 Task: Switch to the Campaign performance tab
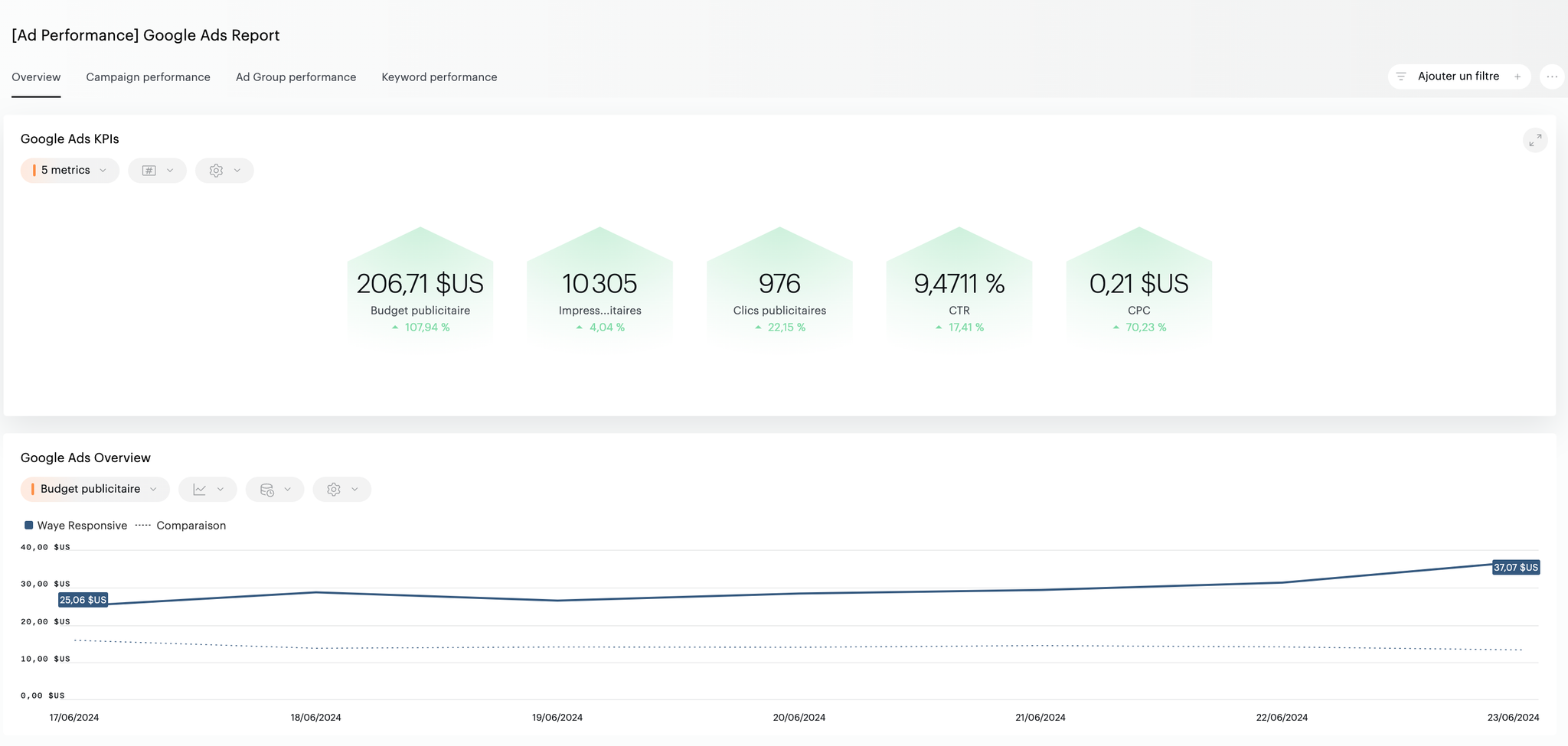tap(148, 77)
